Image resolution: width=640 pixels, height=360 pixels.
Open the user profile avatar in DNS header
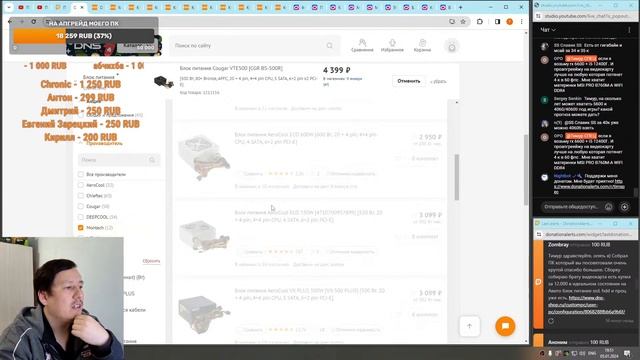452,47
